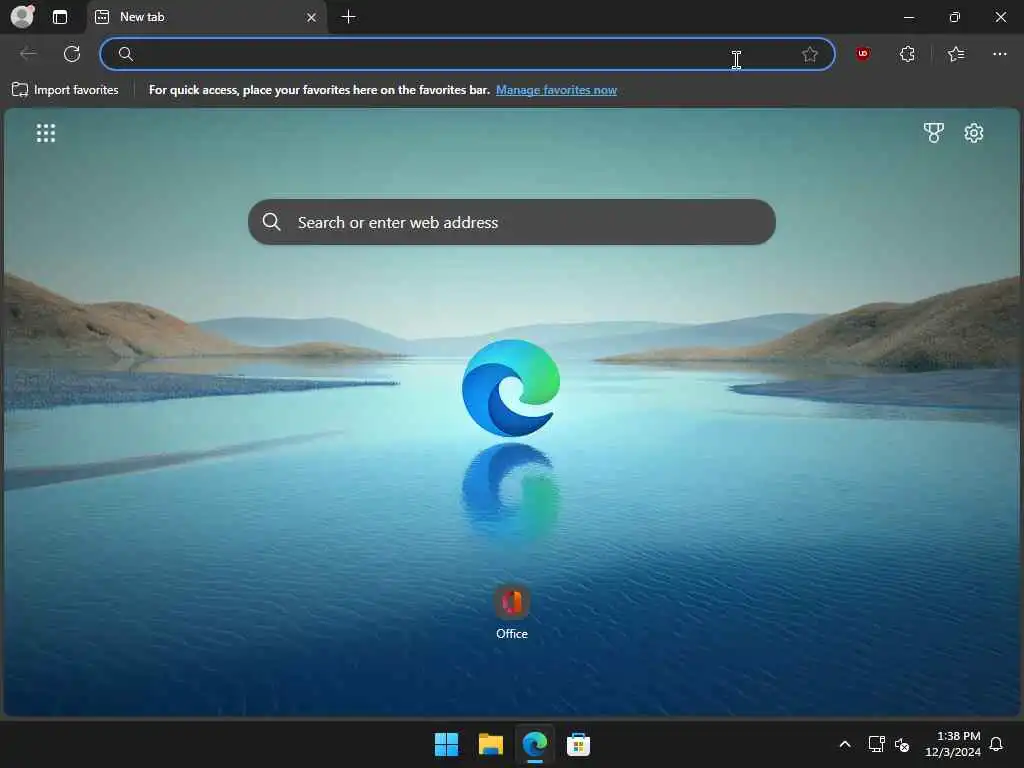Image resolution: width=1024 pixels, height=768 pixels.
Task: Open the Office quick link tile
Action: pyautogui.click(x=512, y=613)
